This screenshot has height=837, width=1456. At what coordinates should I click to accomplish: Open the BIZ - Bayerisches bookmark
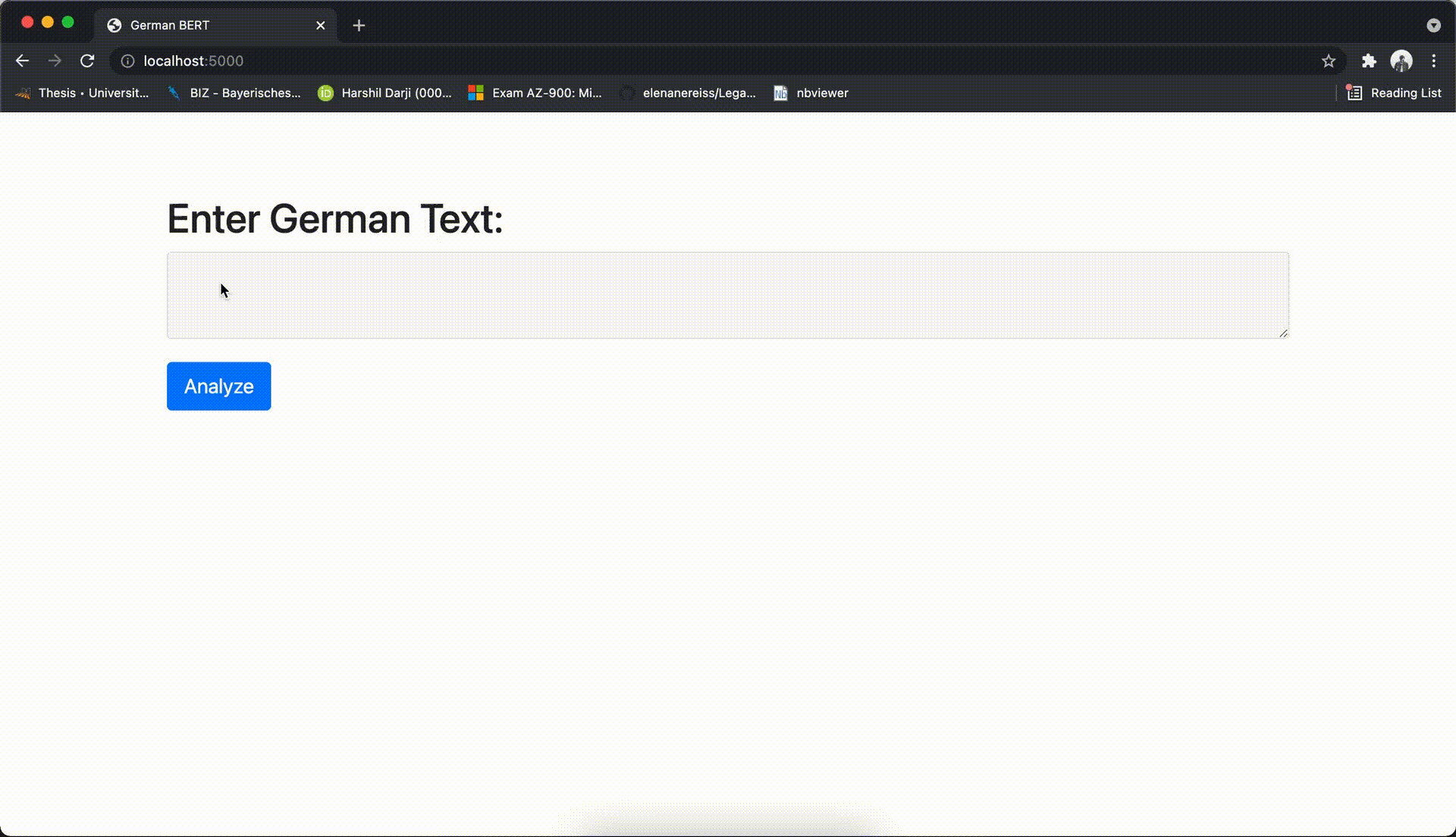[x=235, y=92]
